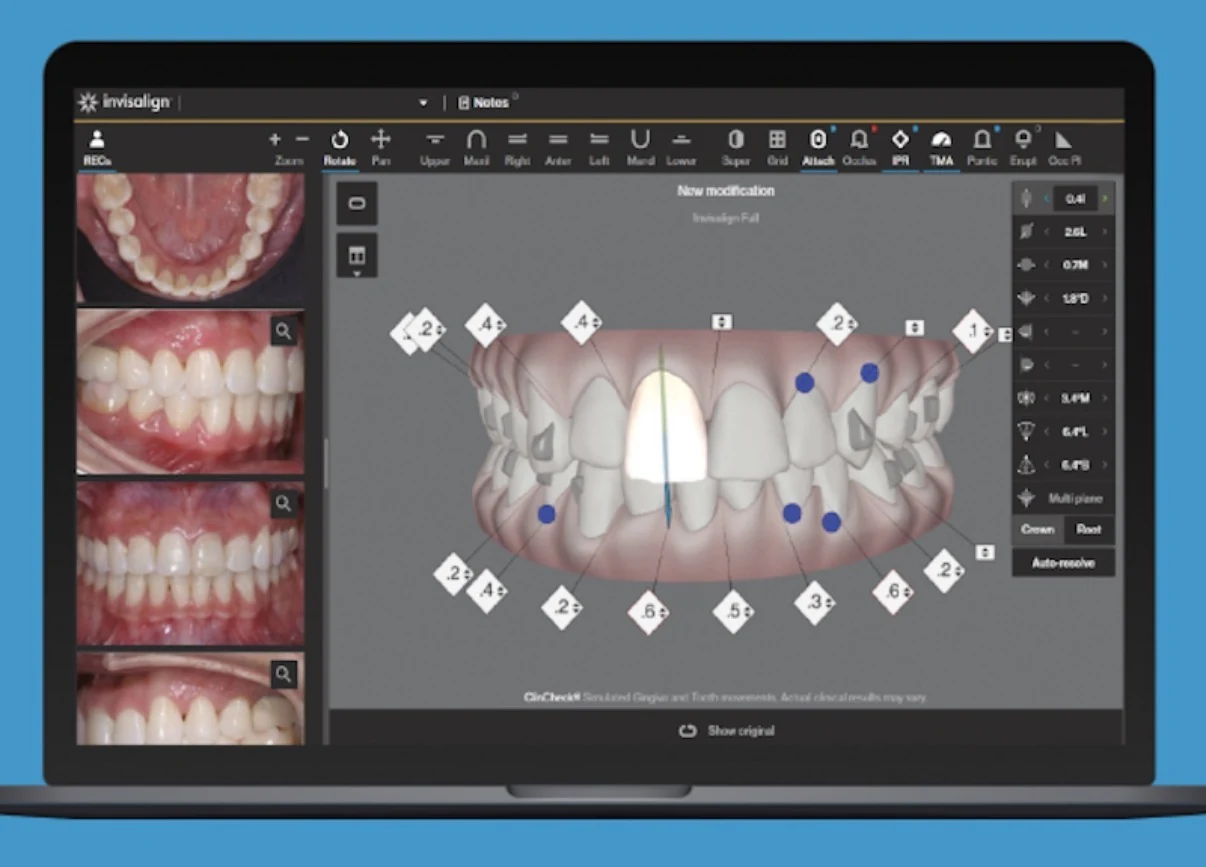Adjust the .5 IPR marker on lower teeth
Image resolution: width=1206 pixels, height=867 pixels.
(734, 612)
